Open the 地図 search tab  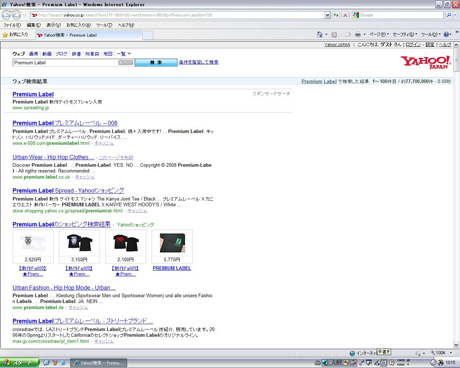(x=108, y=54)
